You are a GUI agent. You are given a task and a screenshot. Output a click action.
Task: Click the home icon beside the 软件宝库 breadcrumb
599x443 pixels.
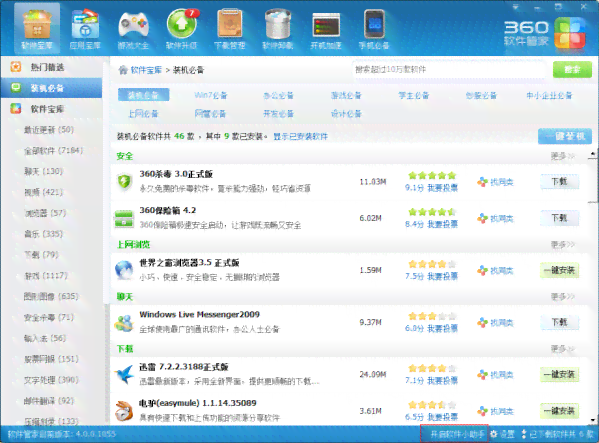[123, 70]
